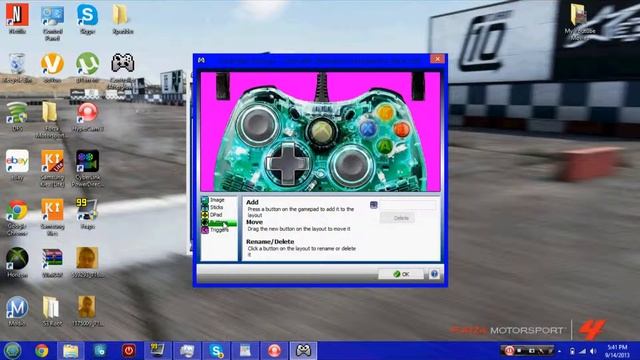Click the greyed Delete button

[397, 218]
